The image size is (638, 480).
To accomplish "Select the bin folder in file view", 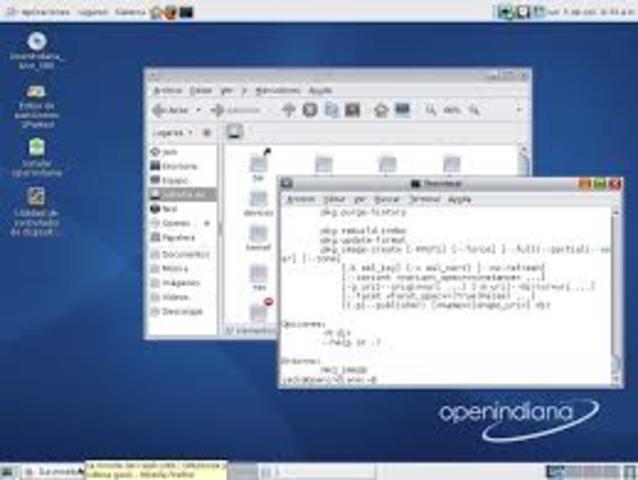I will point(258,167).
